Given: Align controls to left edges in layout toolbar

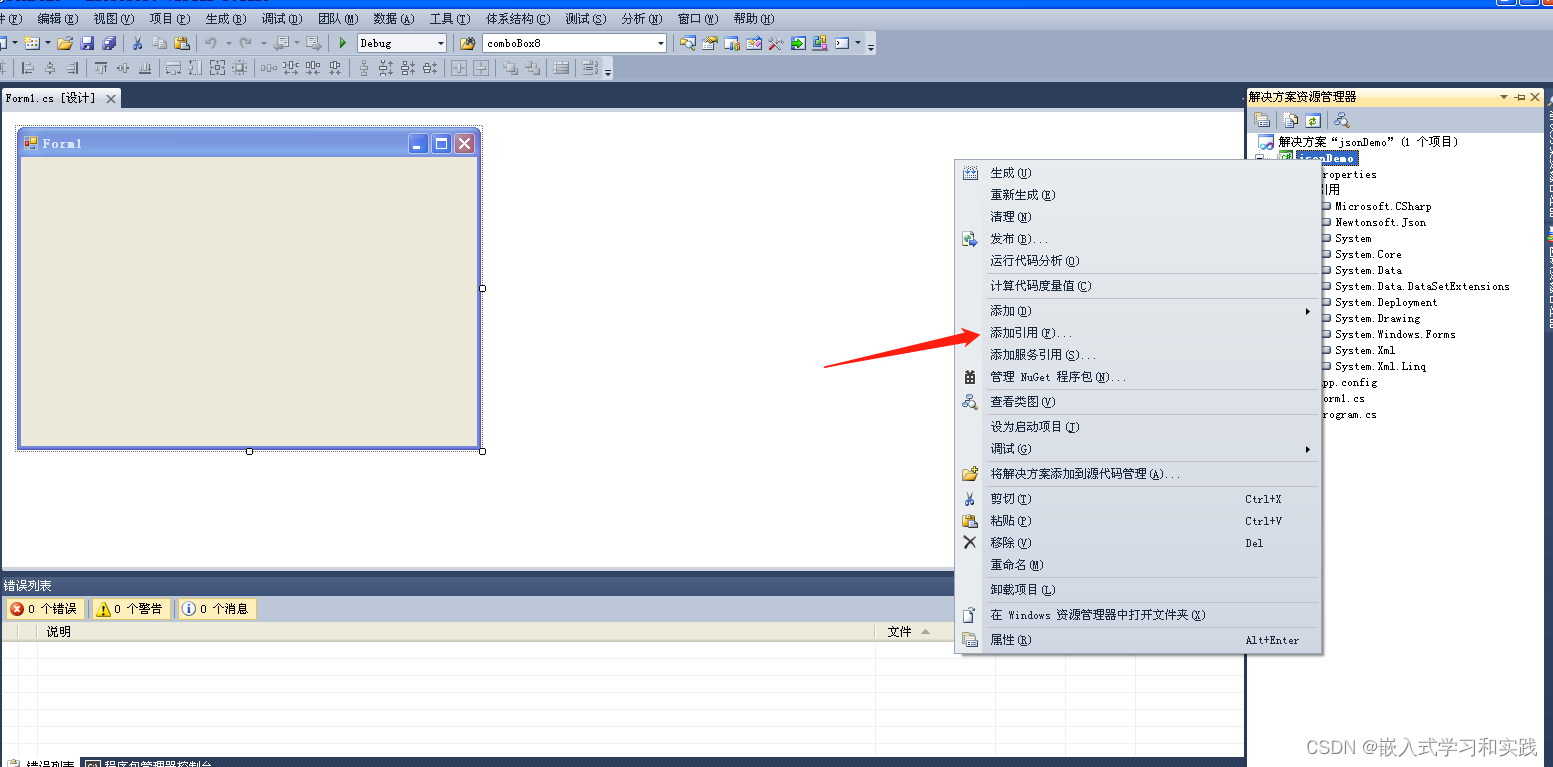Looking at the screenshot, I should click(27, 68).
